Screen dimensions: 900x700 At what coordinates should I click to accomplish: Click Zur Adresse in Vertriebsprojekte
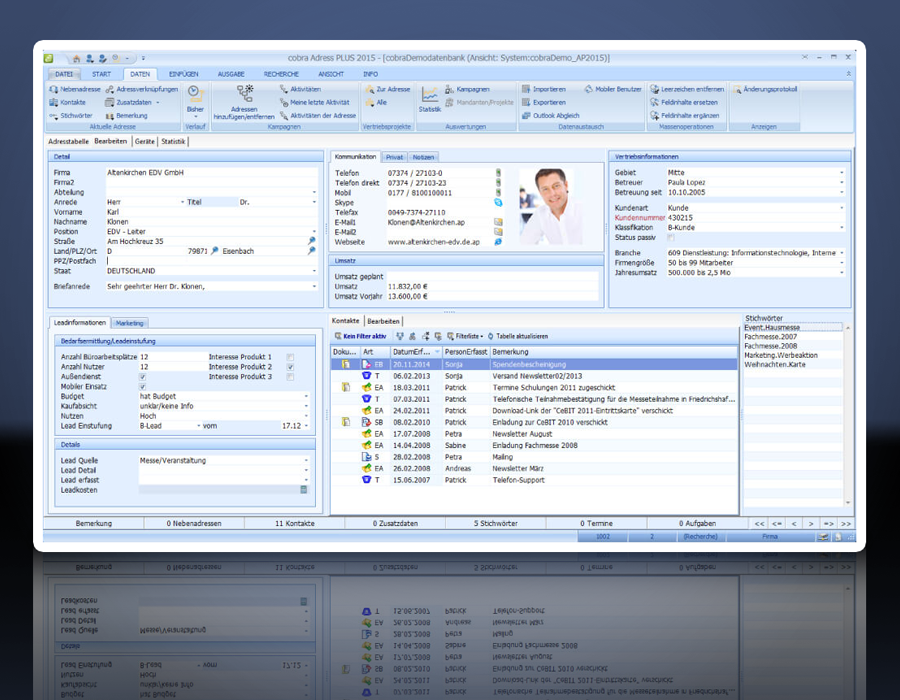388,90
